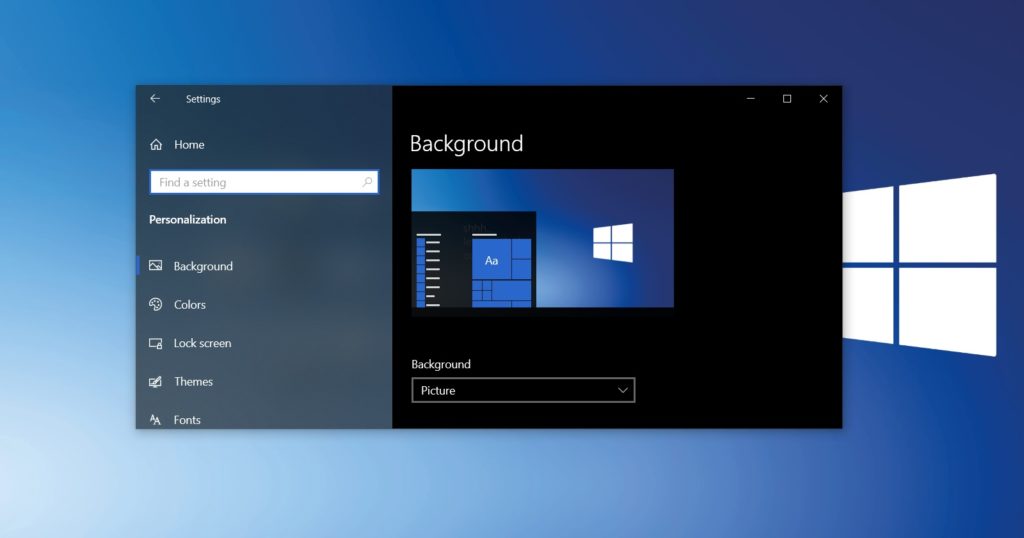The height and width of the screenshot is (538, 1024).
Task: Minimize the Settings window
Action: 751,99
